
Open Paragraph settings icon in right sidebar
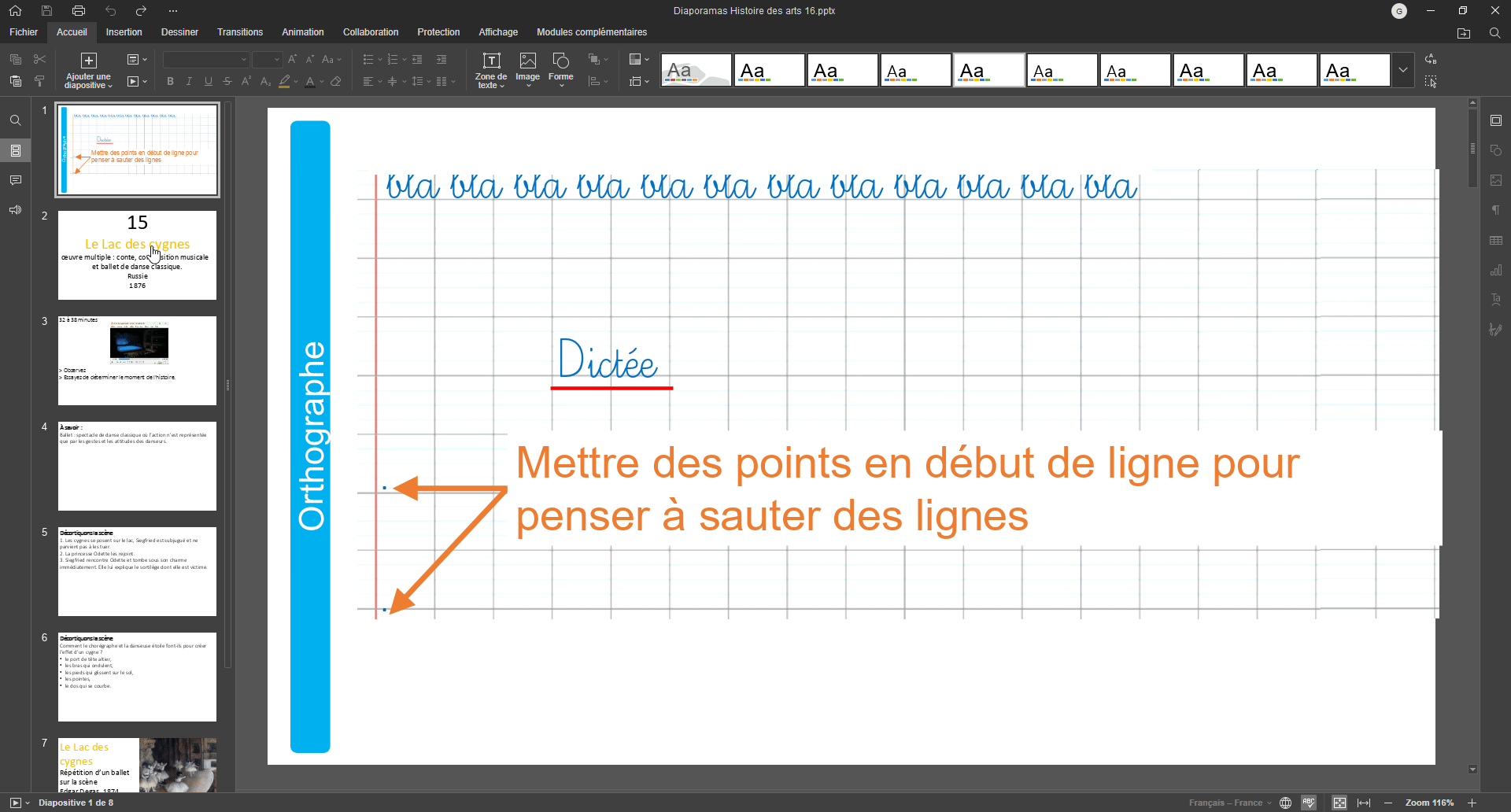click(x=1496, y=210)
